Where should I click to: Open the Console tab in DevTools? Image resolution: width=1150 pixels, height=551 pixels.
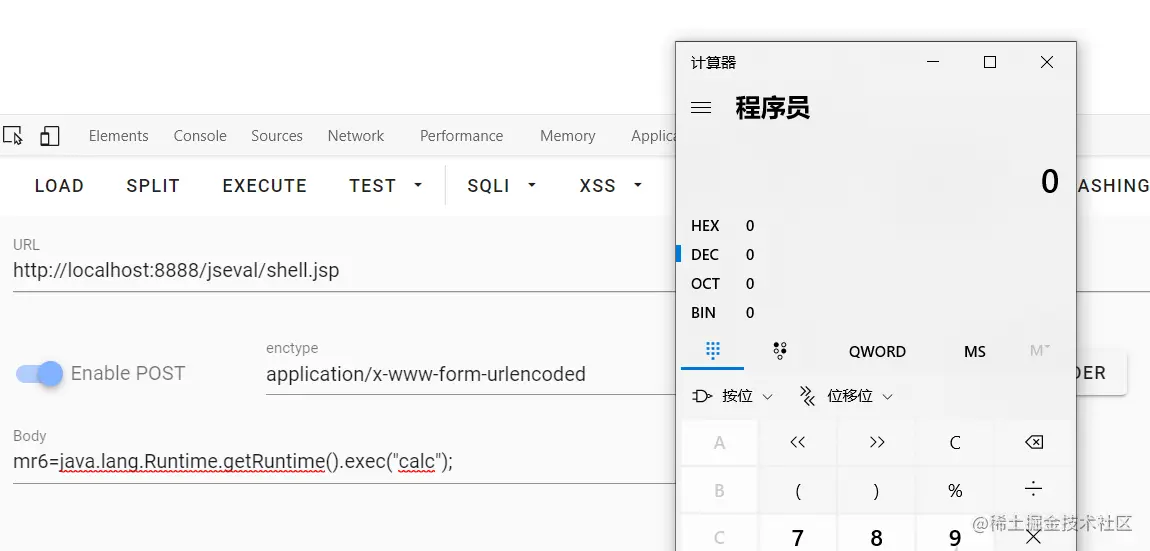[200, 136]
